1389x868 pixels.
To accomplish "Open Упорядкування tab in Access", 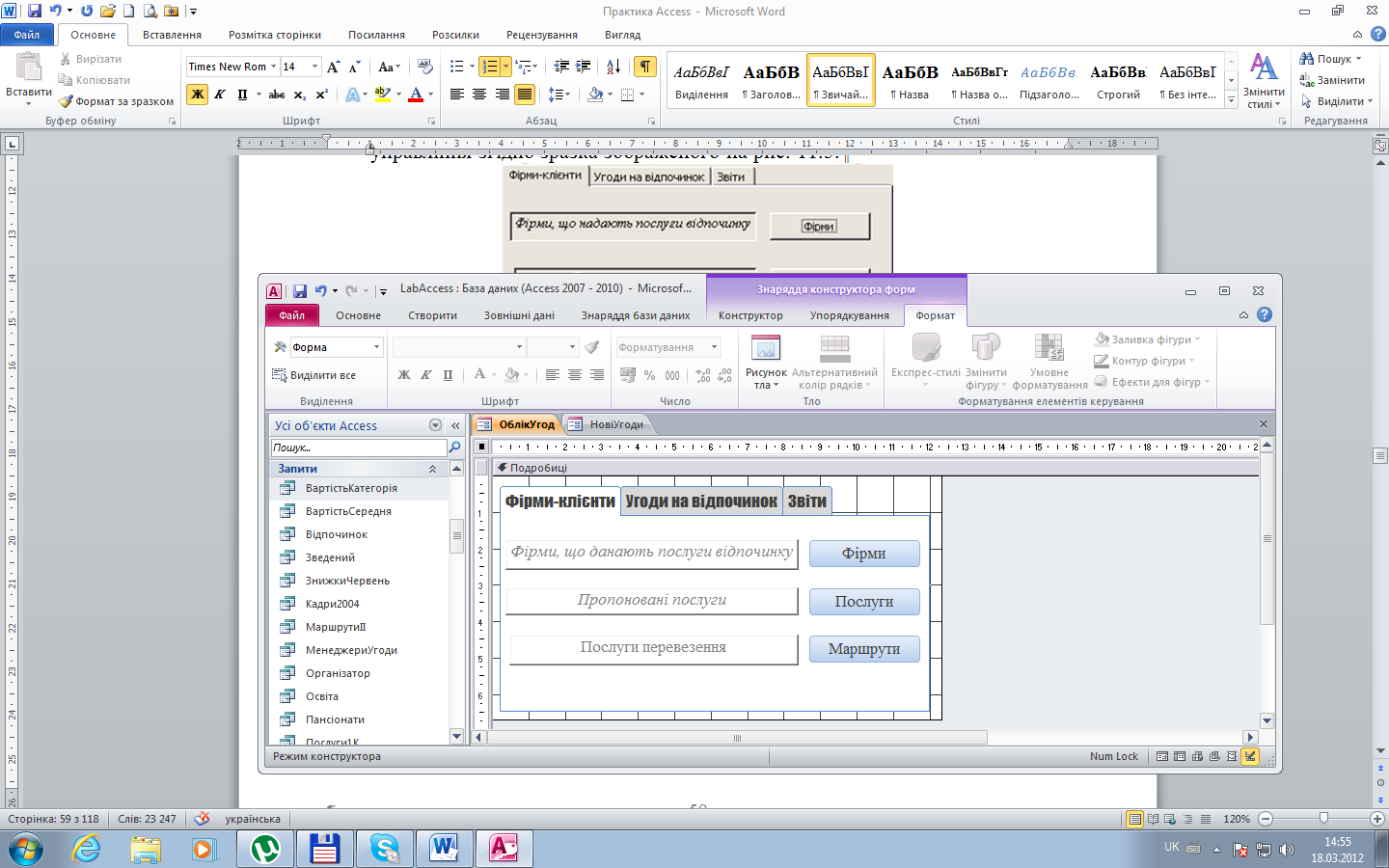I will [x=849, y=315].
